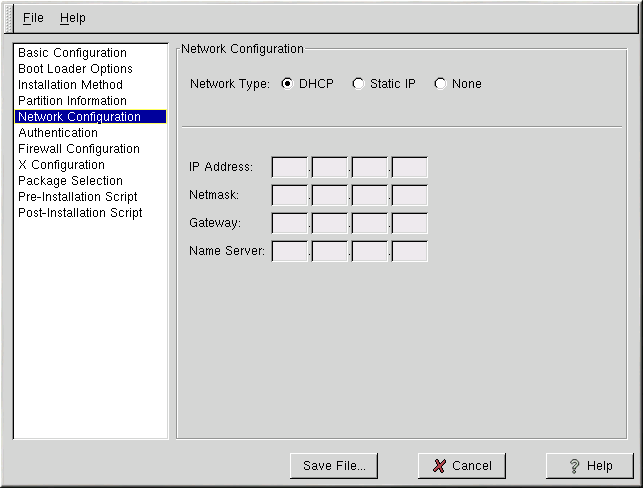
Task: Open the Help menu
Action: tap(72, 18)
